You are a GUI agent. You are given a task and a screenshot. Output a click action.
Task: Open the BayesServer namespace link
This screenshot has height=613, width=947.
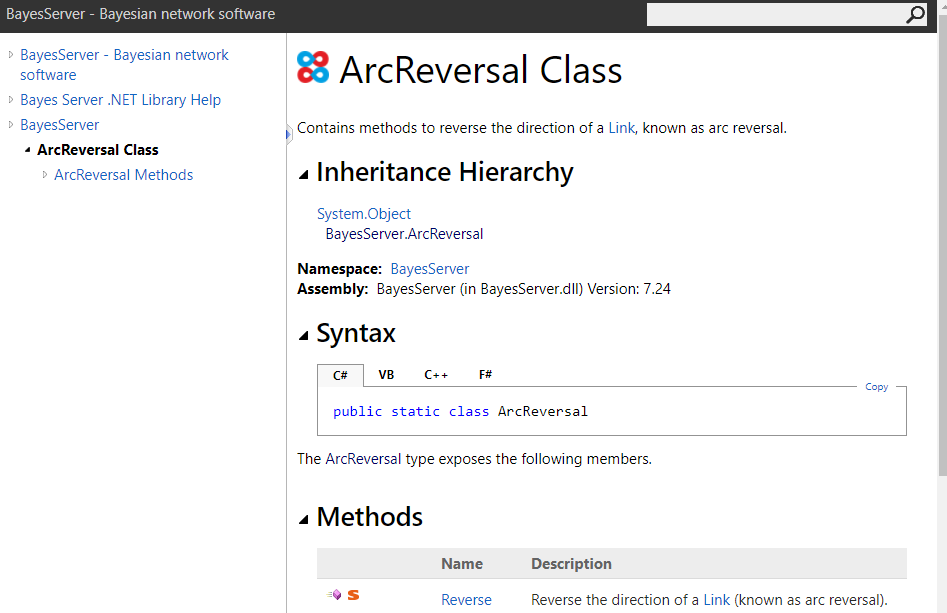(x=429, y=268)
